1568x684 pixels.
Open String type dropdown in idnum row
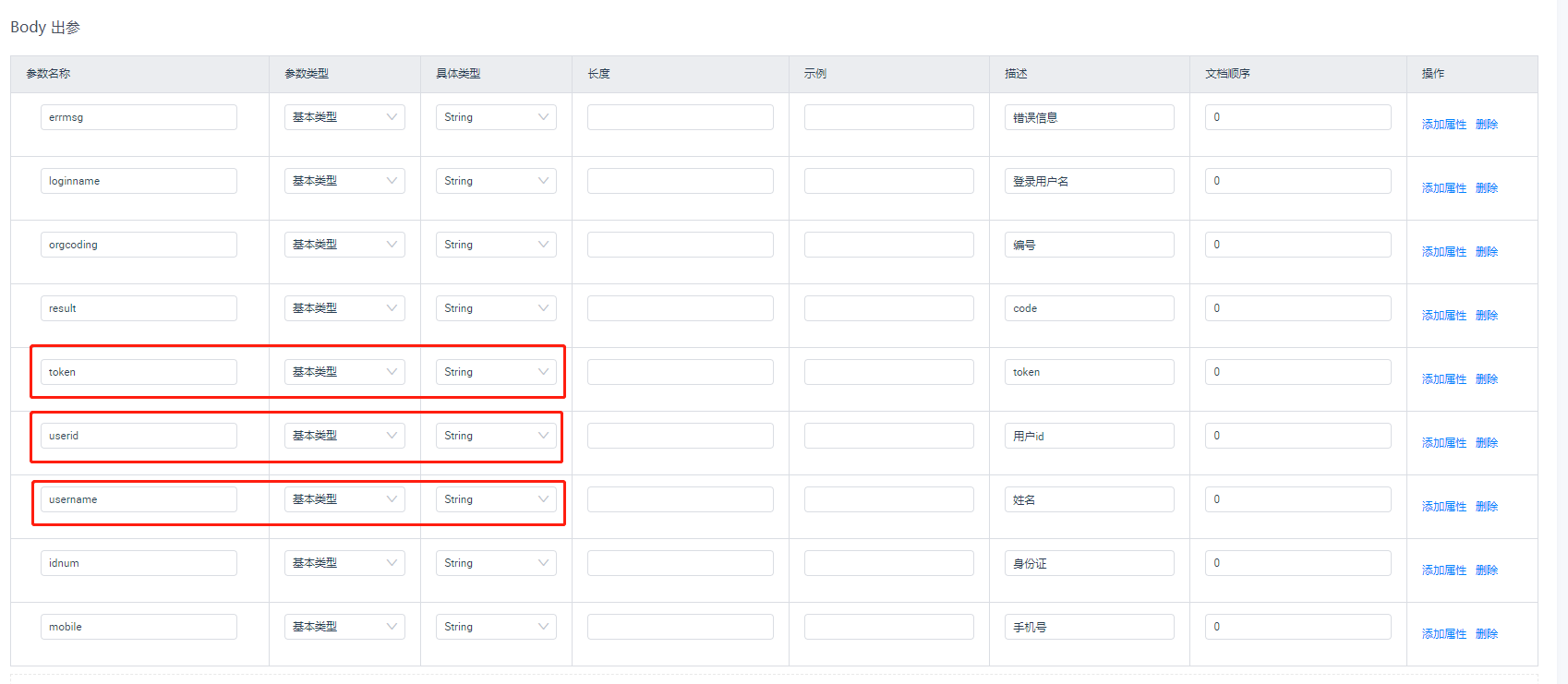pos(496,563)
